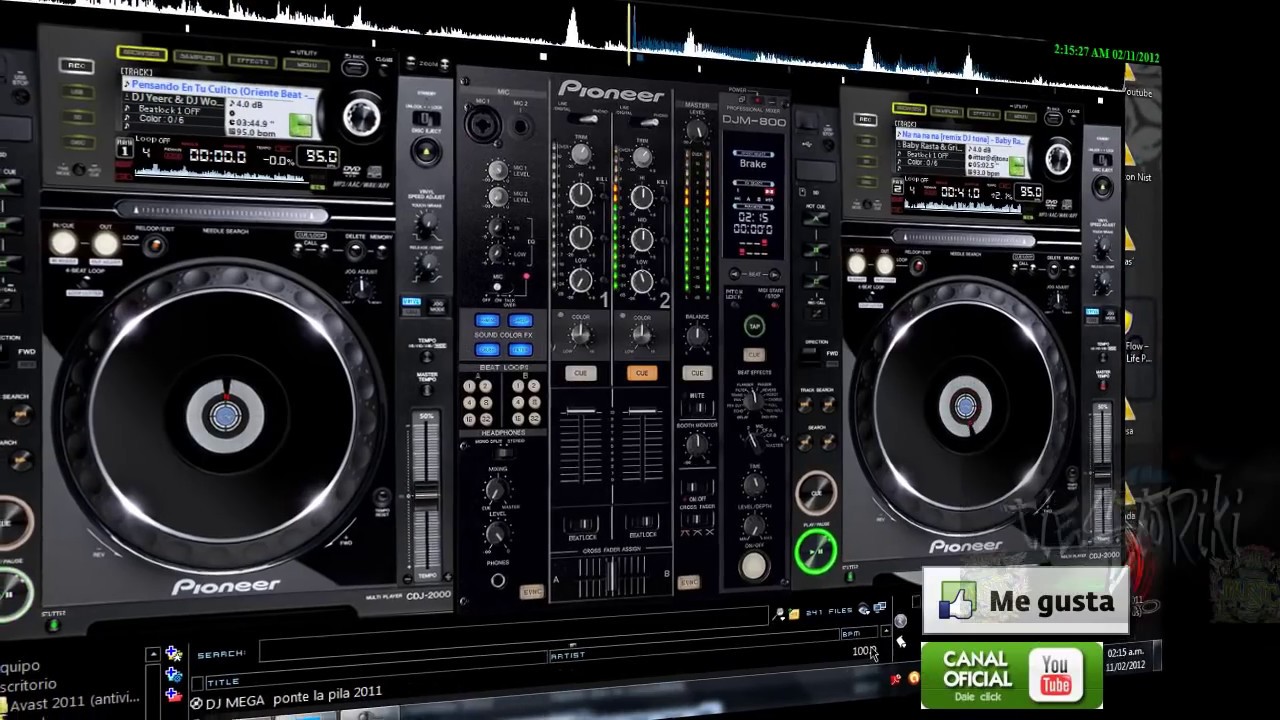
Task: Click channel 1 LOW EQ knob
Action: 580,279
